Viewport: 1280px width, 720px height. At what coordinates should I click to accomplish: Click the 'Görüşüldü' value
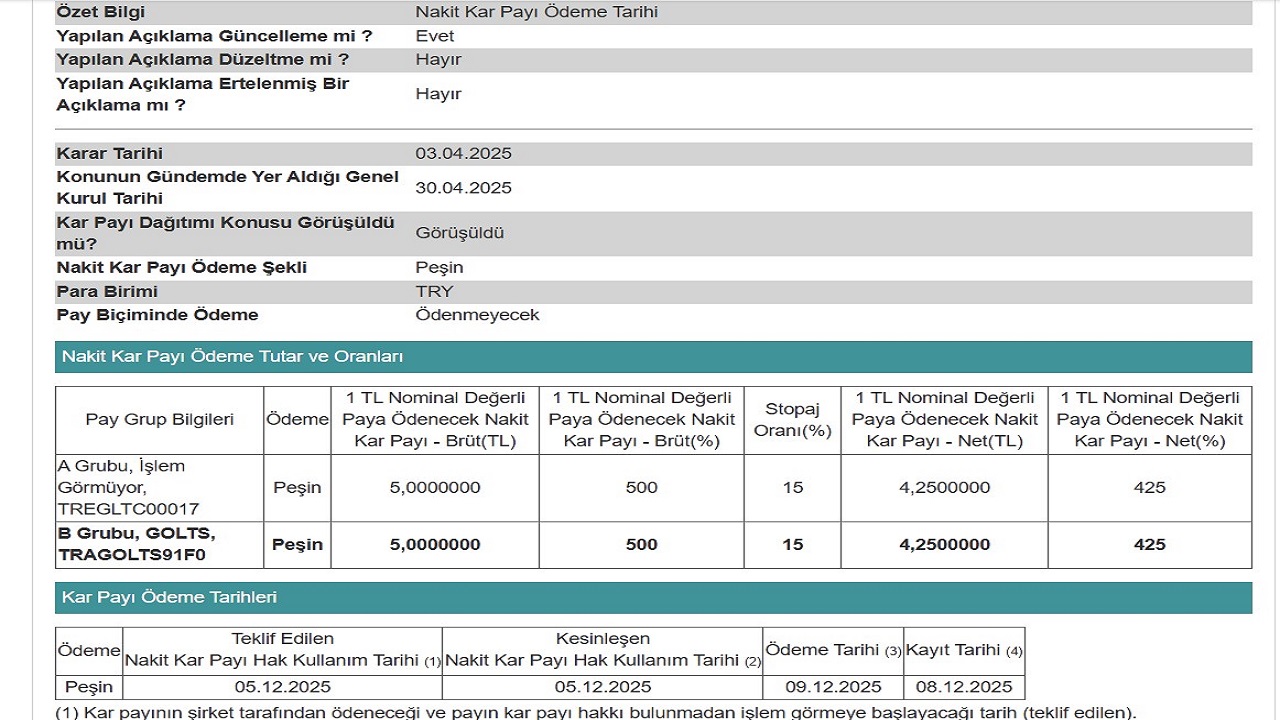point(459,233)
